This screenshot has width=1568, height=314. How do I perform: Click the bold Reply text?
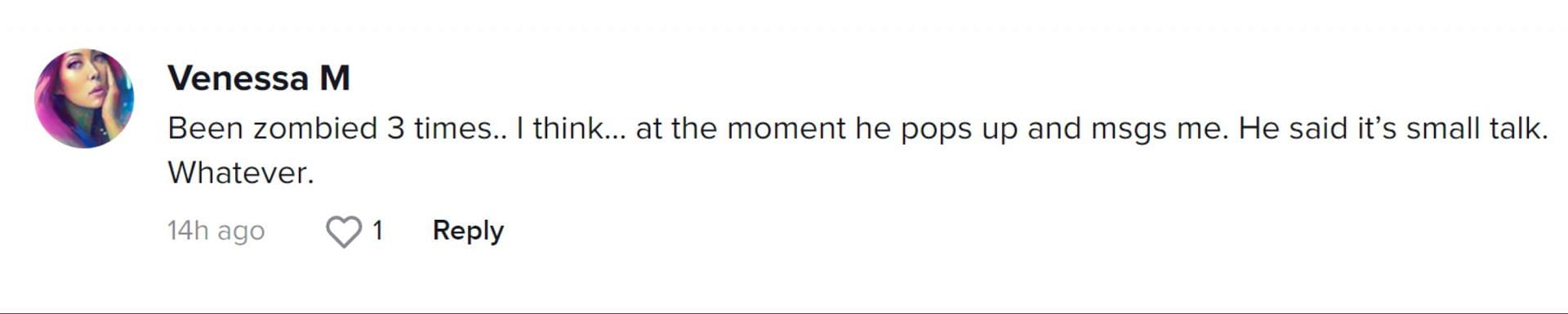[468, 231]
